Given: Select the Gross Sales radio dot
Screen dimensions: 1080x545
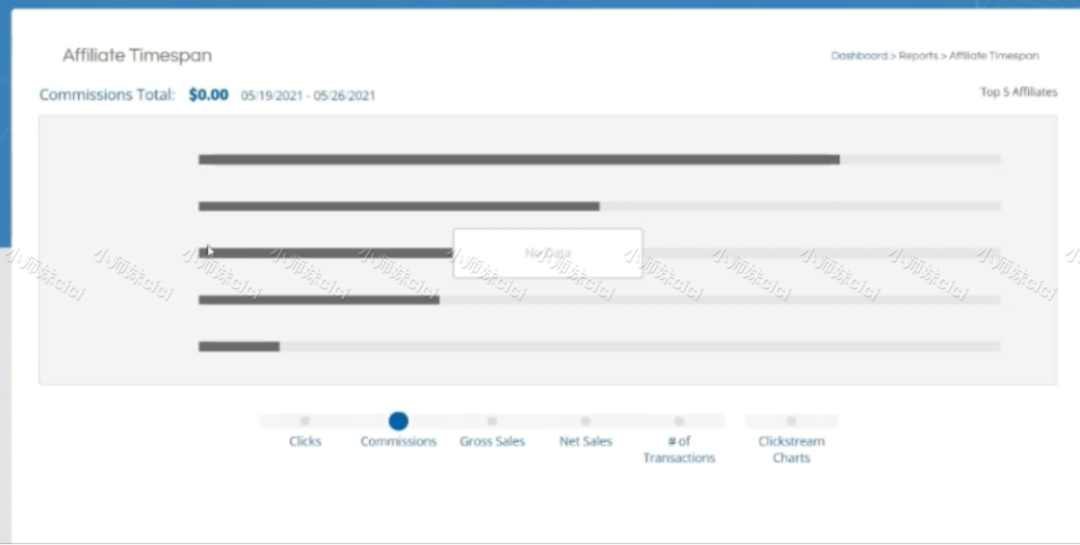Looking at the screenshot, I should pyautogui.click(x=492, y=421).
